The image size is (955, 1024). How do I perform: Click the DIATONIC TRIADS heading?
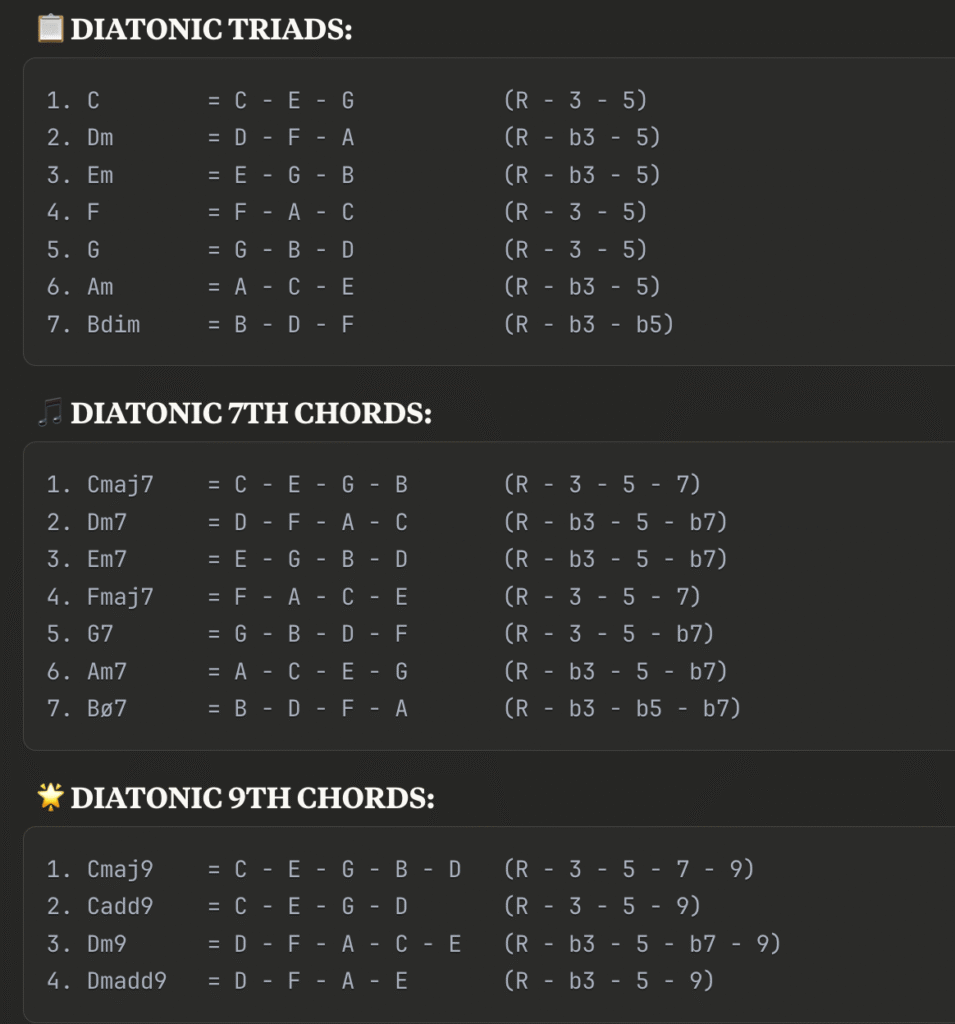212,29
